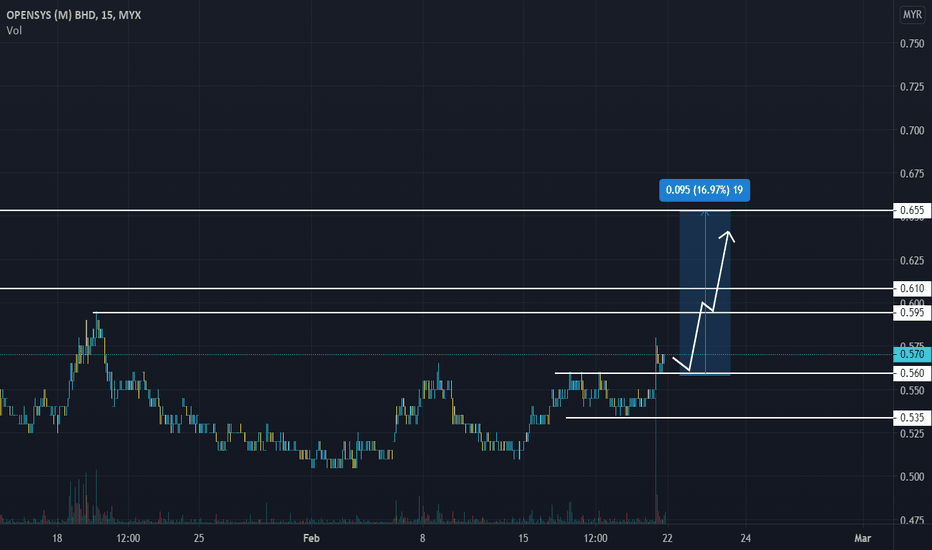
Task: Click the 0.700 price axis value
Action: (x=912, y=130)
